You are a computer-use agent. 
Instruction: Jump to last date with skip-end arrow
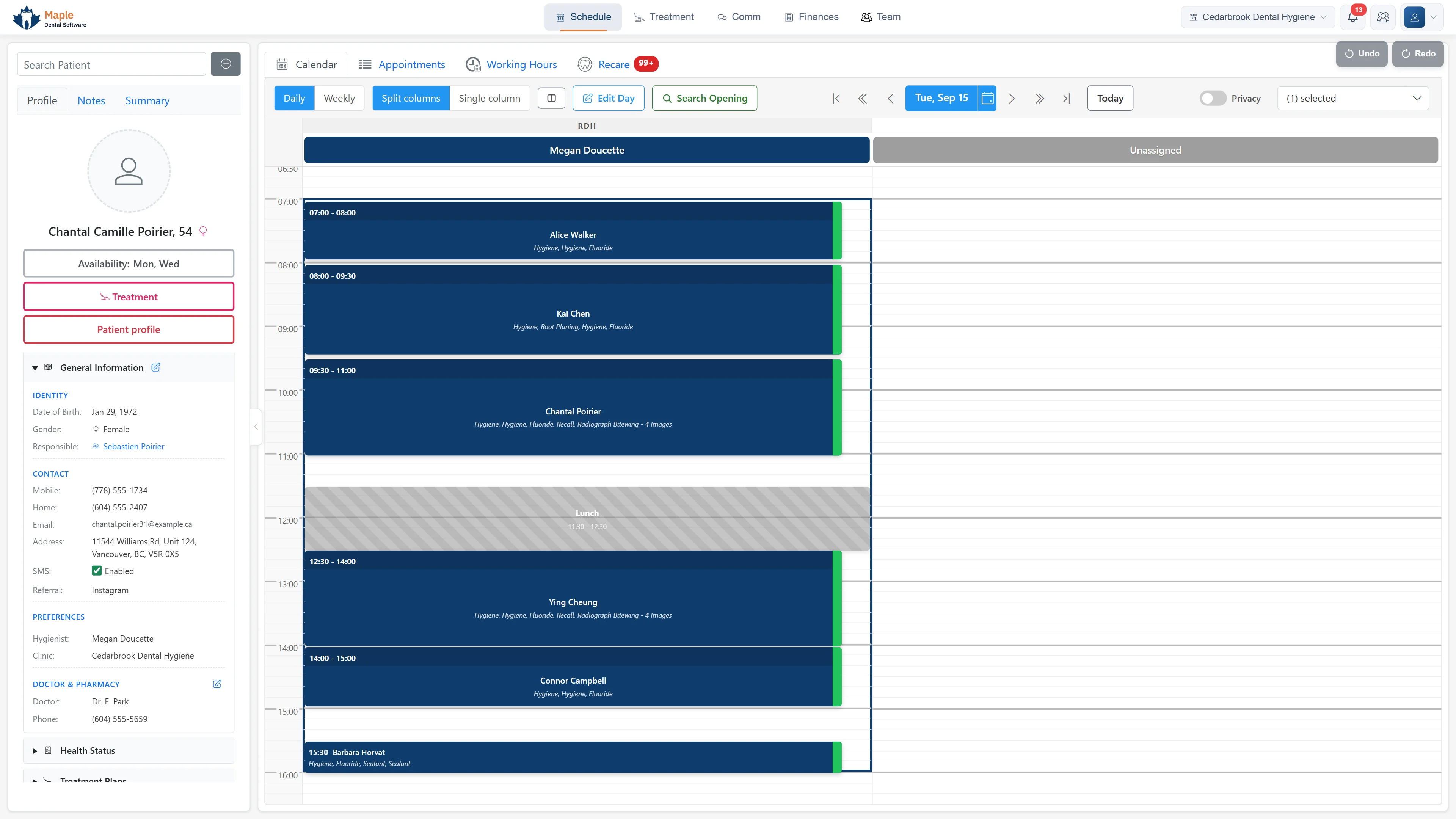(1067, 98)
